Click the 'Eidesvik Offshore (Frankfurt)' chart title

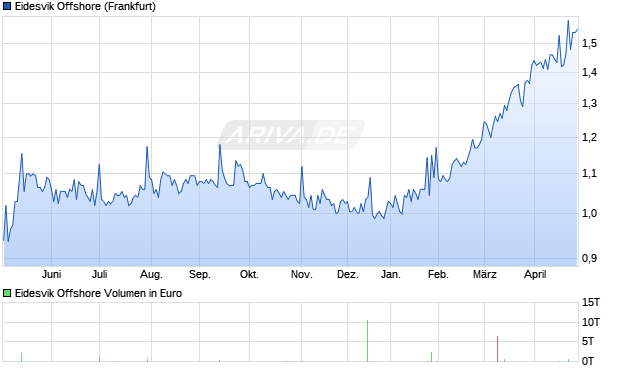[x=85, y=6]
